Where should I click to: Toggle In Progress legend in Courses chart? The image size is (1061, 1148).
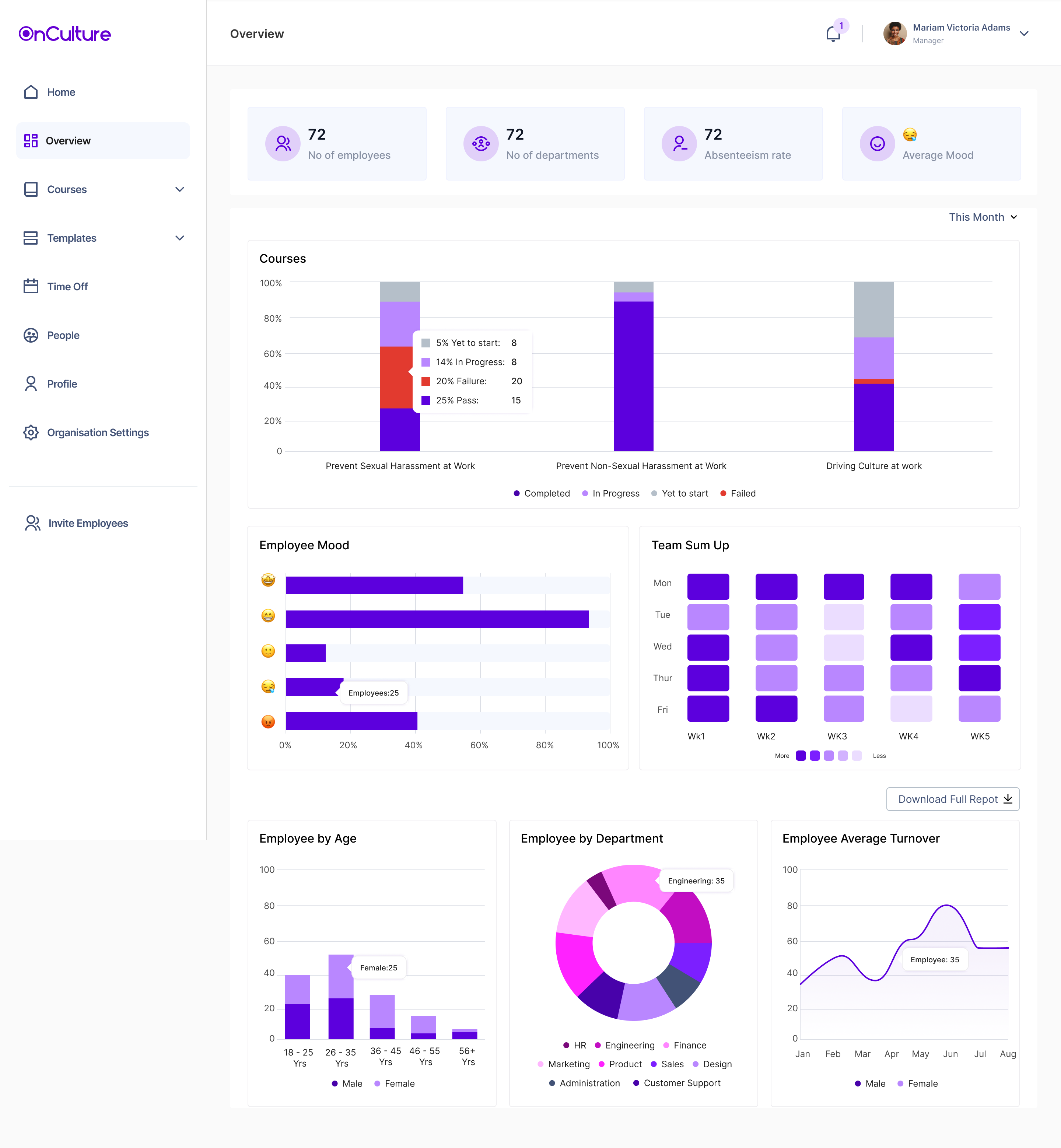610,493
